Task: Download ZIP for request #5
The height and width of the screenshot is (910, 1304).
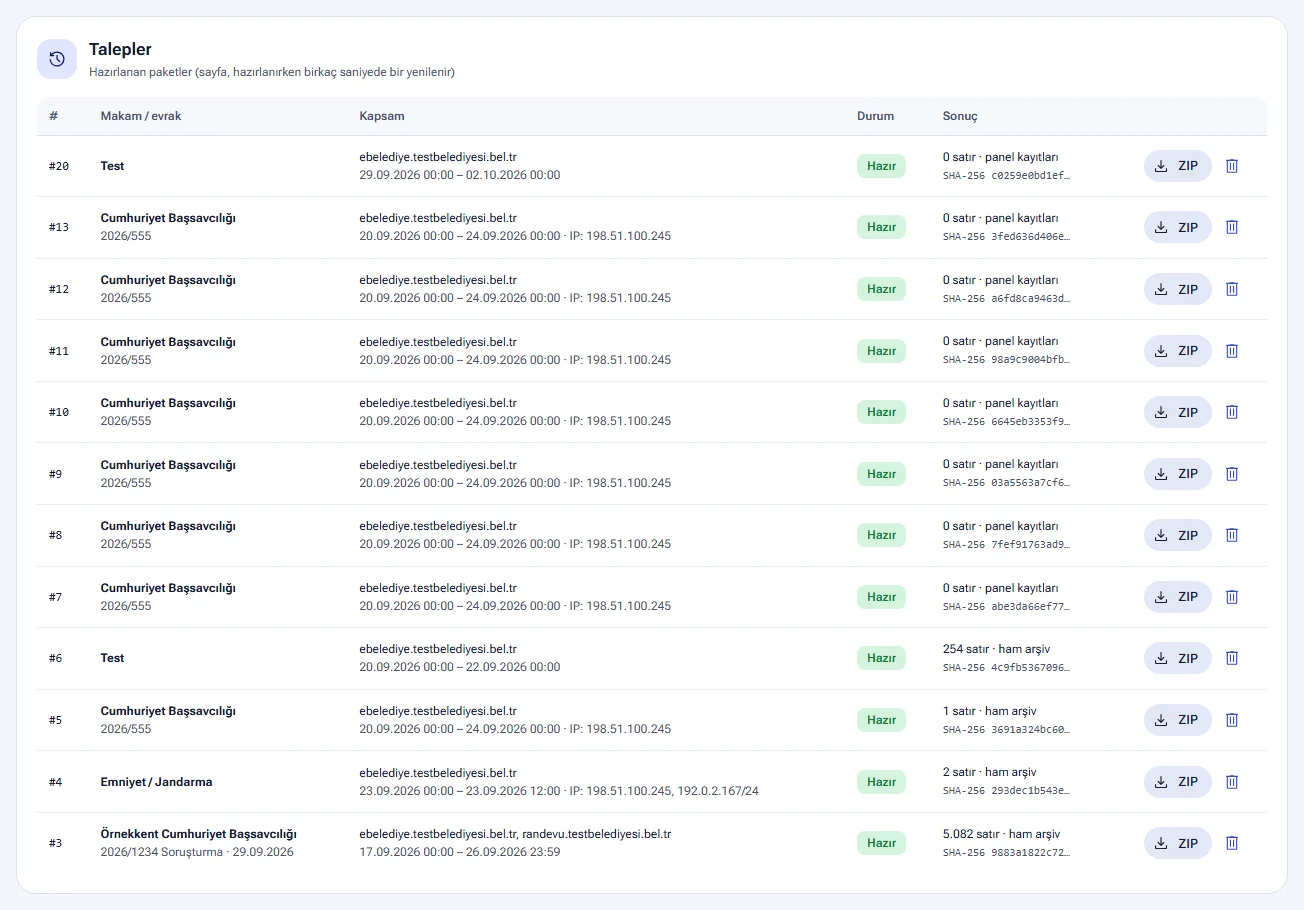Action: (1177, 720)
